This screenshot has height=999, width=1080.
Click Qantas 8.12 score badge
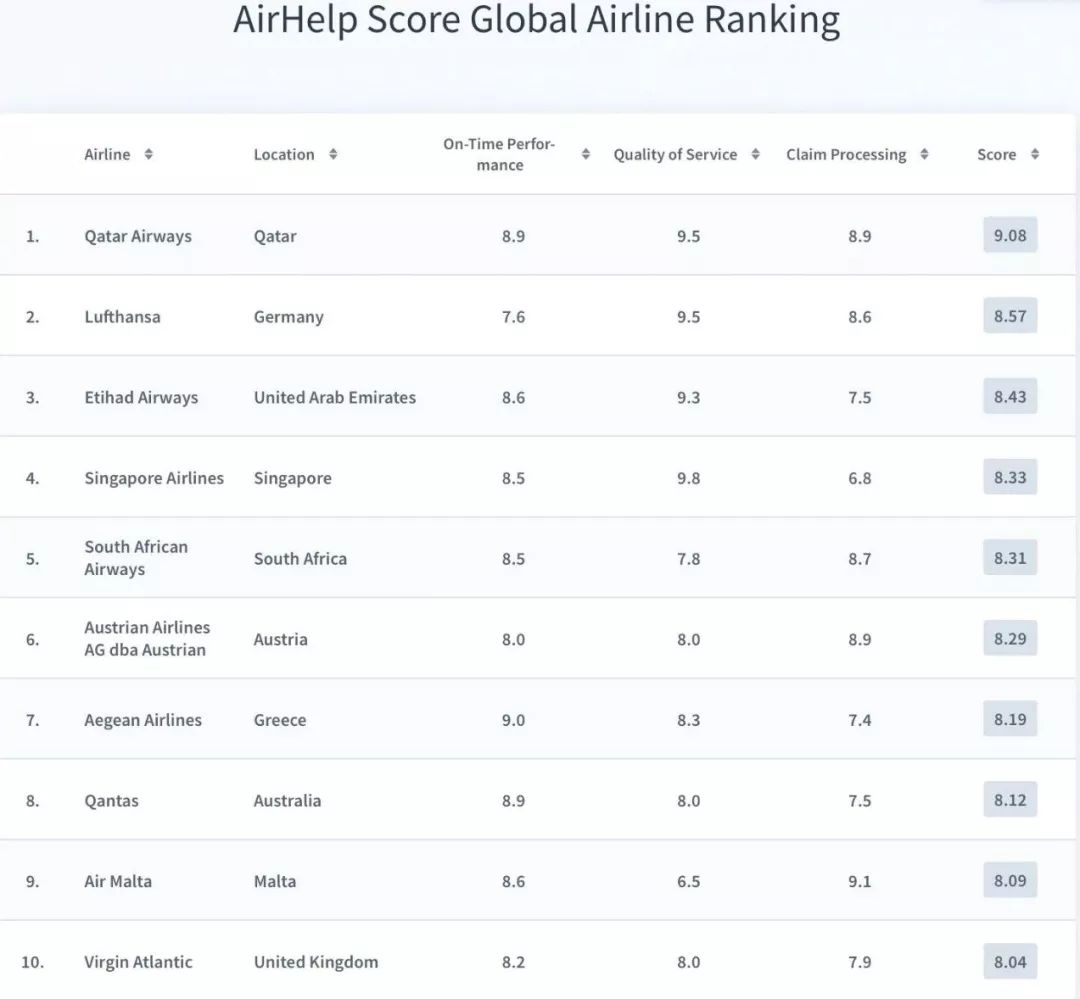pyautogui.click(x=1010, y=800)
